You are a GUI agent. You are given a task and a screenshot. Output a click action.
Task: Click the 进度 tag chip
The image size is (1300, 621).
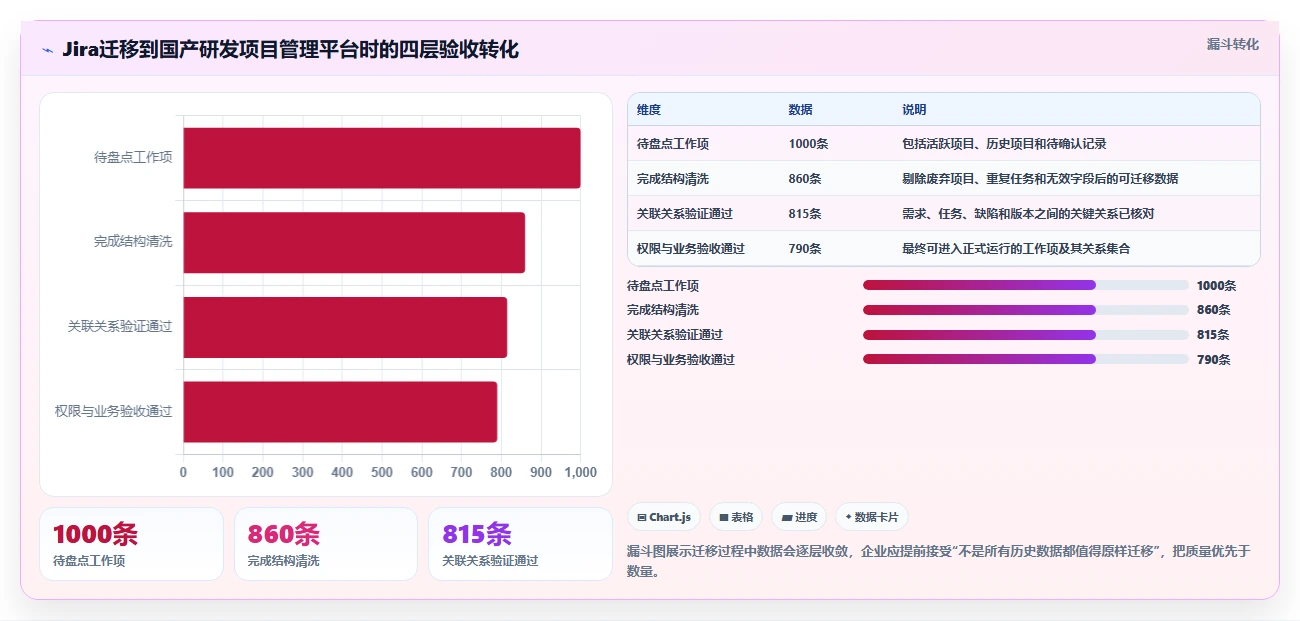pos(799,517)
